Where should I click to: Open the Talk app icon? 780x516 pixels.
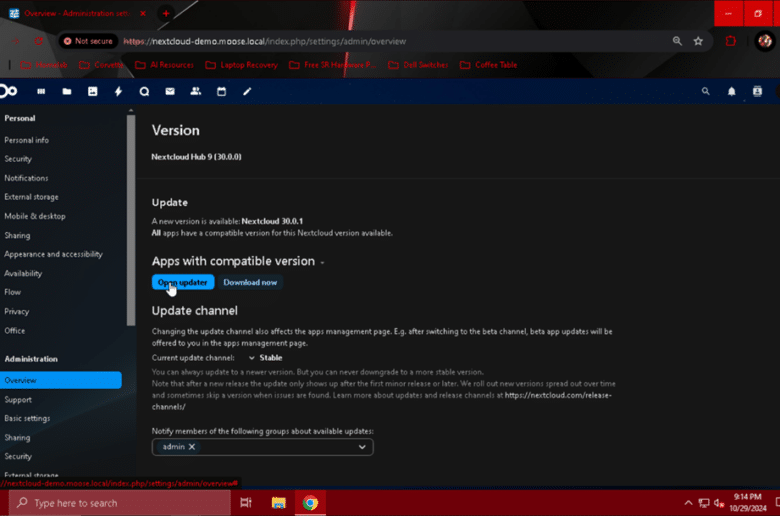click(x=144, y=92)
